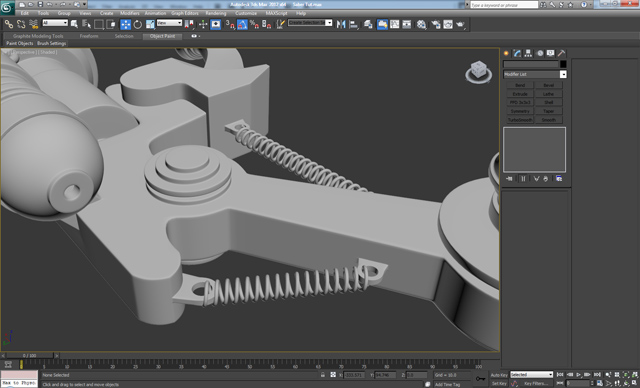
Task: Click the Align tool icon
Action: 353,24
